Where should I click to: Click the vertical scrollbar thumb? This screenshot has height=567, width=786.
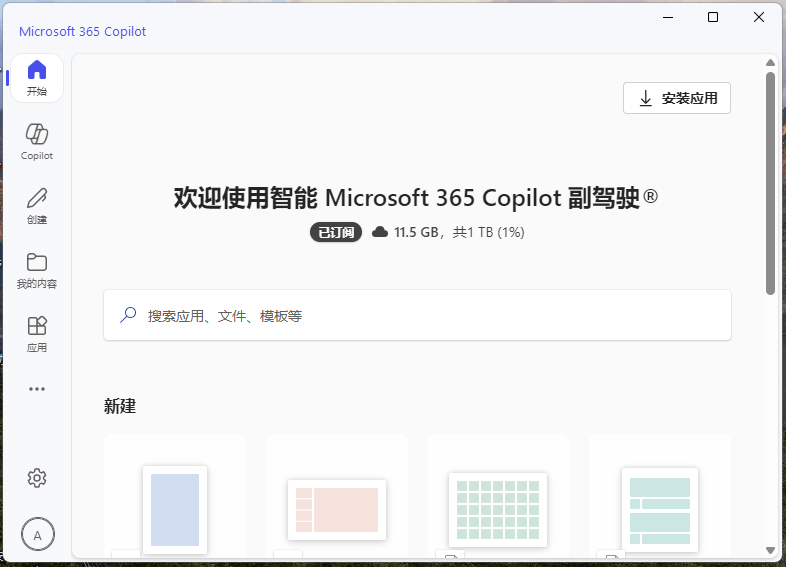pyautogui.click(x=770, y=183)
